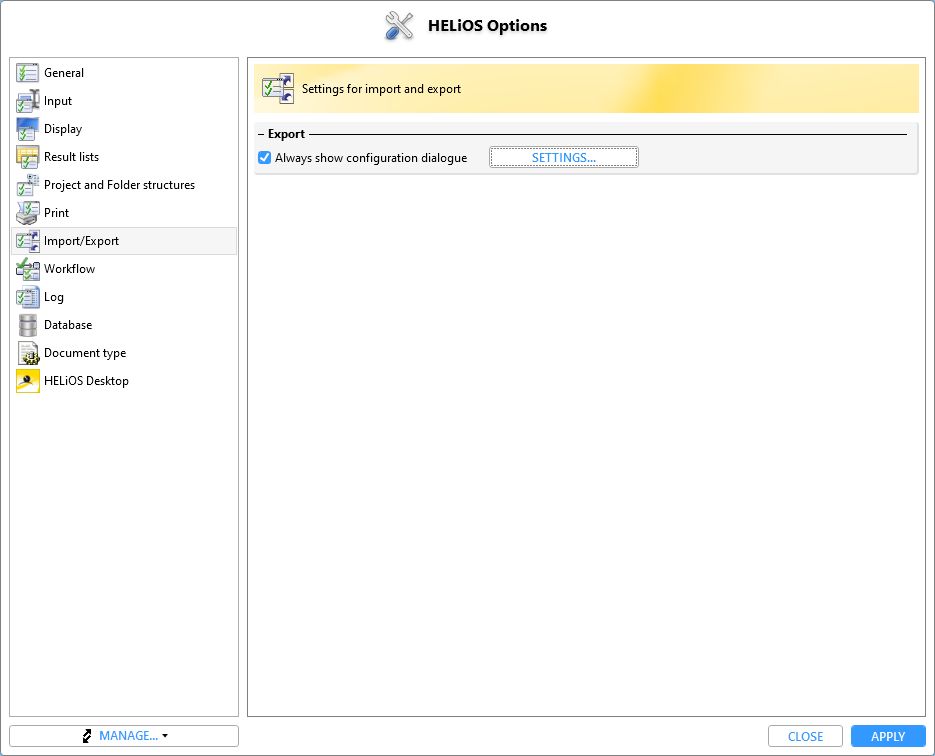Close the HELiOS Options dialog
The height and width of the screenshot is (756, 935).
805,736
